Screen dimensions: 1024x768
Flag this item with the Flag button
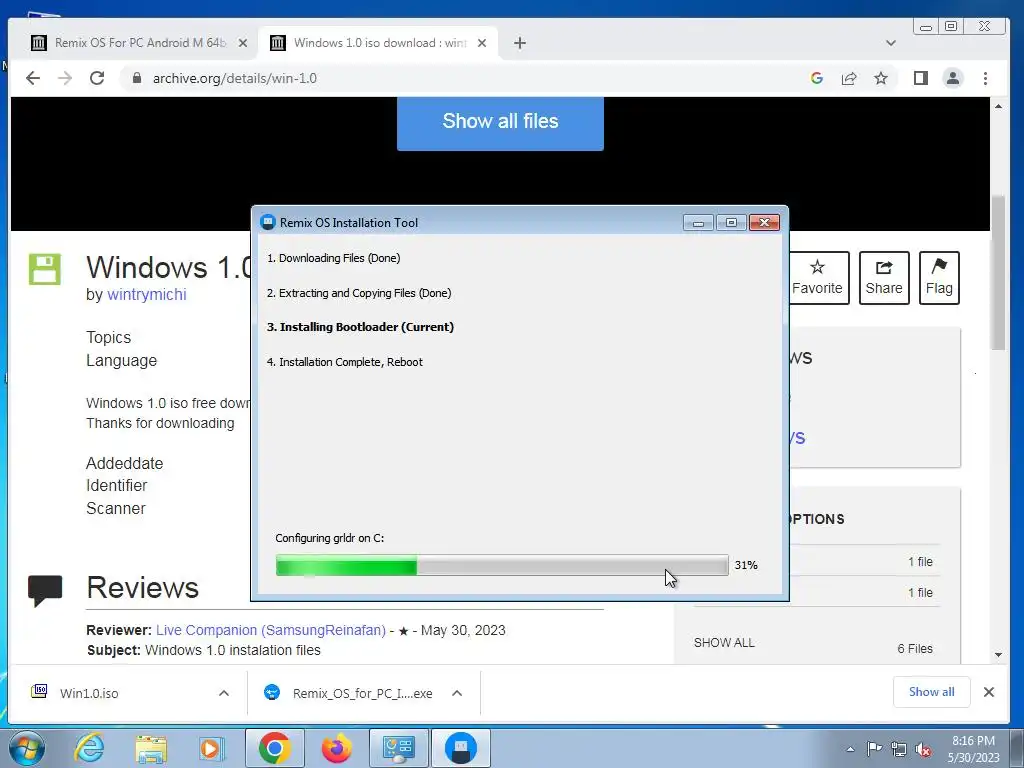[939, 278]
